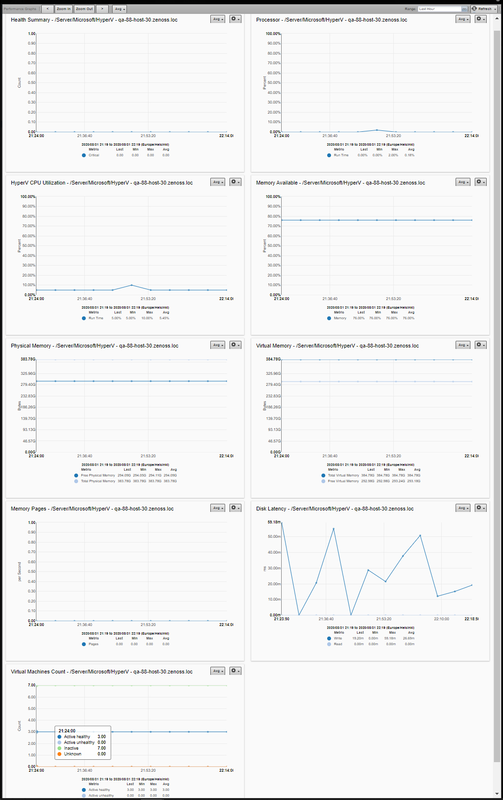503x800 pixels.
Task: Open the top toolbar Avg aggregation dropdown
Action: click(119, 9)
